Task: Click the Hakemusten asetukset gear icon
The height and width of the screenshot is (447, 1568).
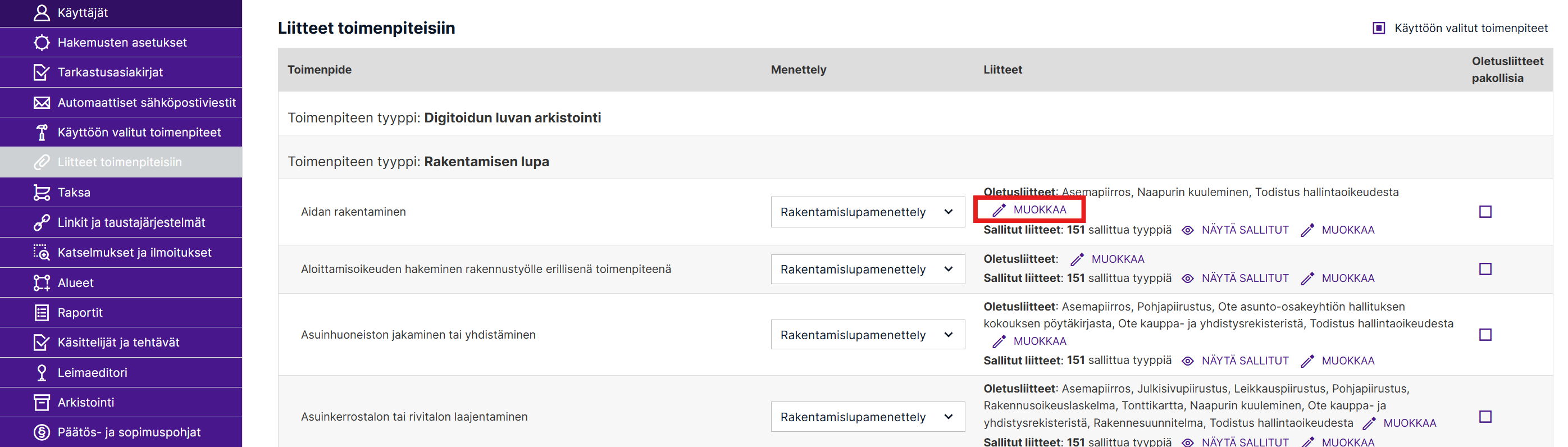Action: 42,43
